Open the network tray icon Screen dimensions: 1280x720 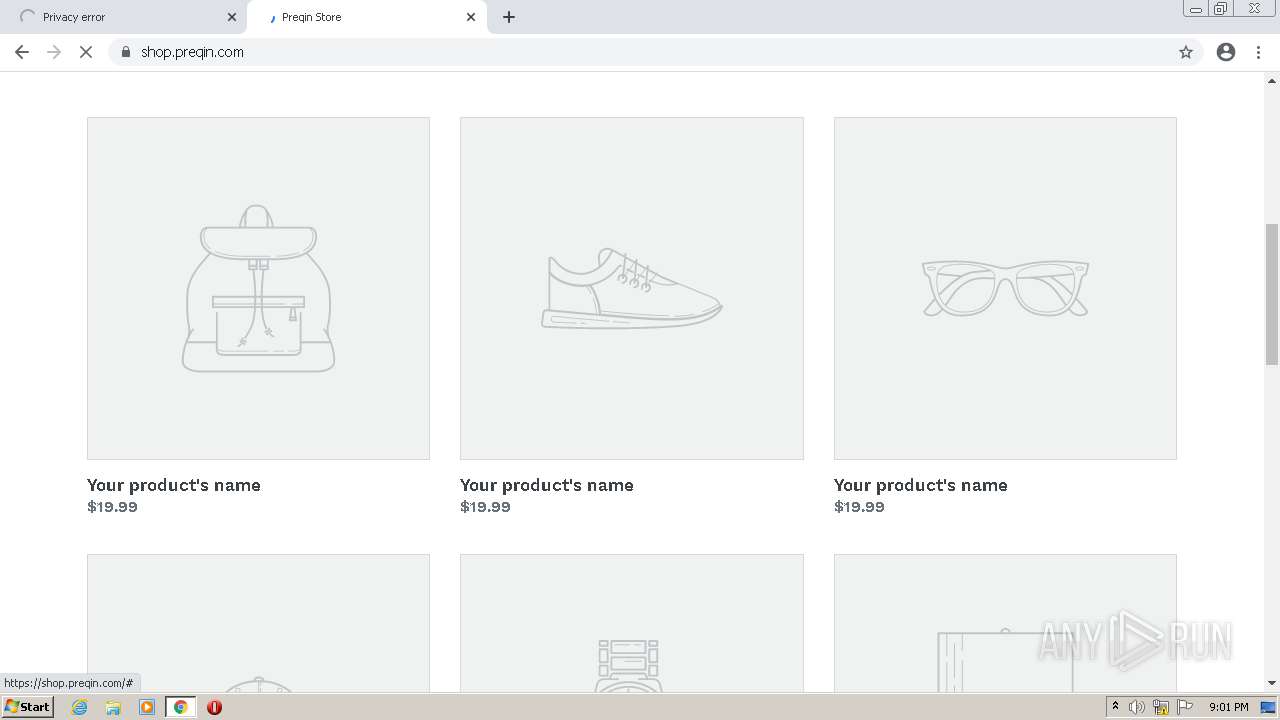[x=1161, y=707]
